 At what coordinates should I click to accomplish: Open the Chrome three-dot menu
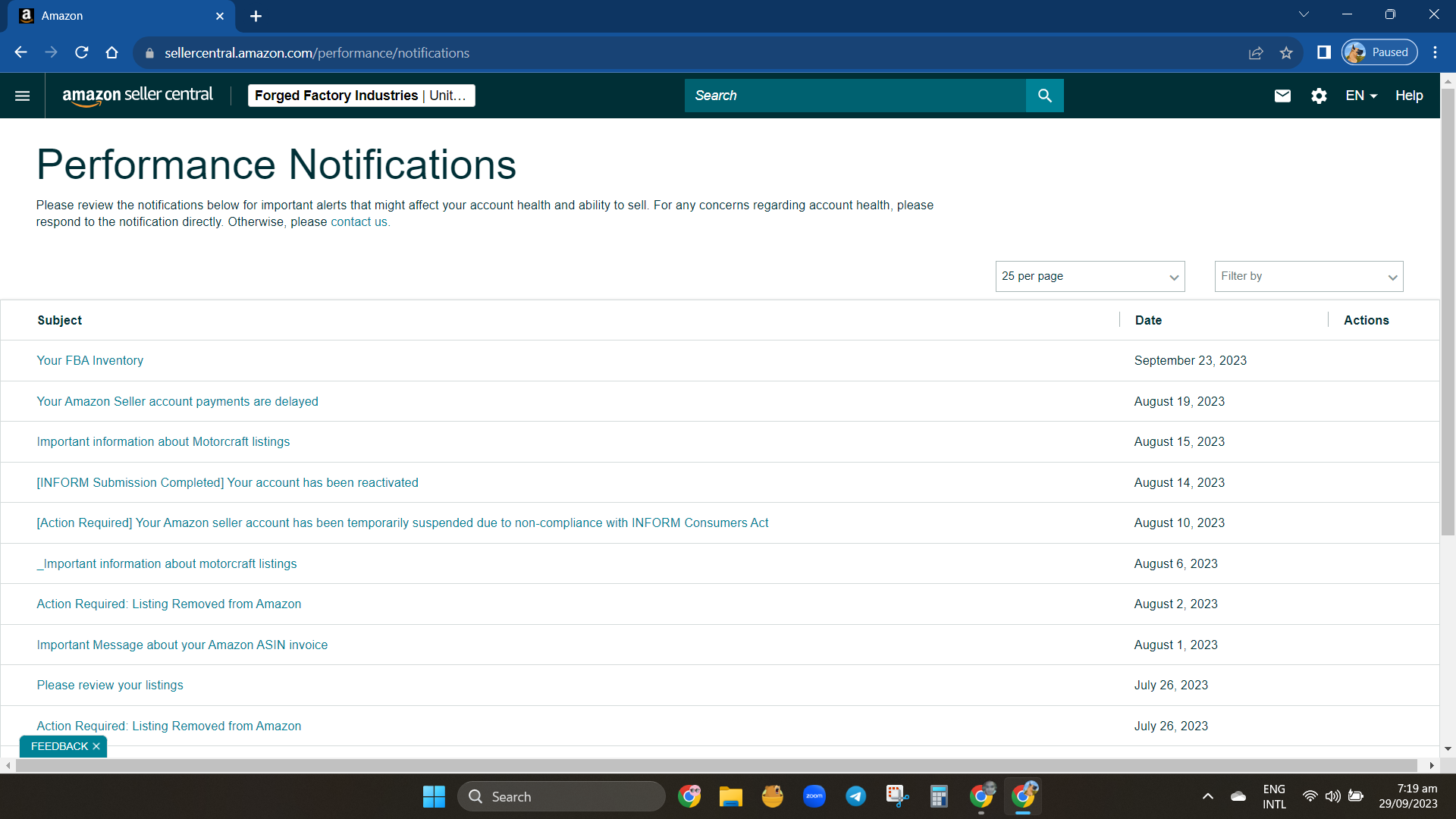[1435, 52]
